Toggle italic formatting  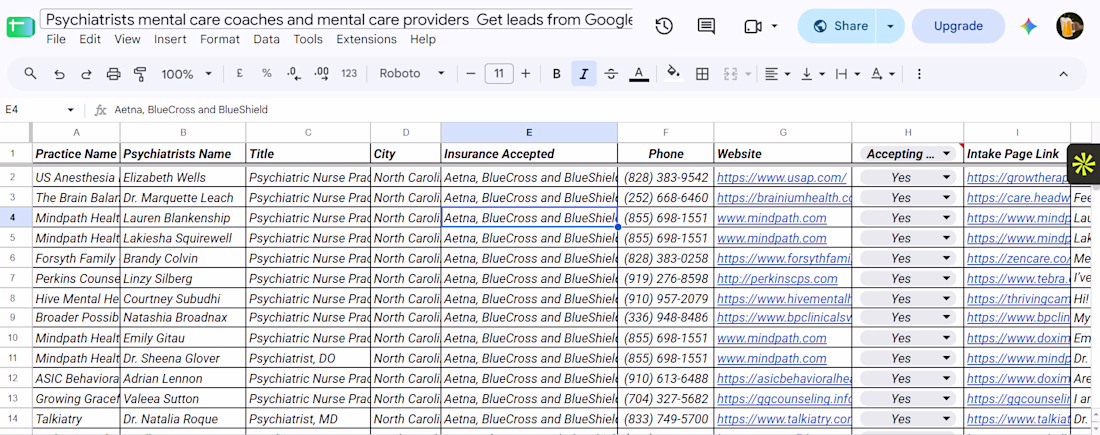click(584, 74)
